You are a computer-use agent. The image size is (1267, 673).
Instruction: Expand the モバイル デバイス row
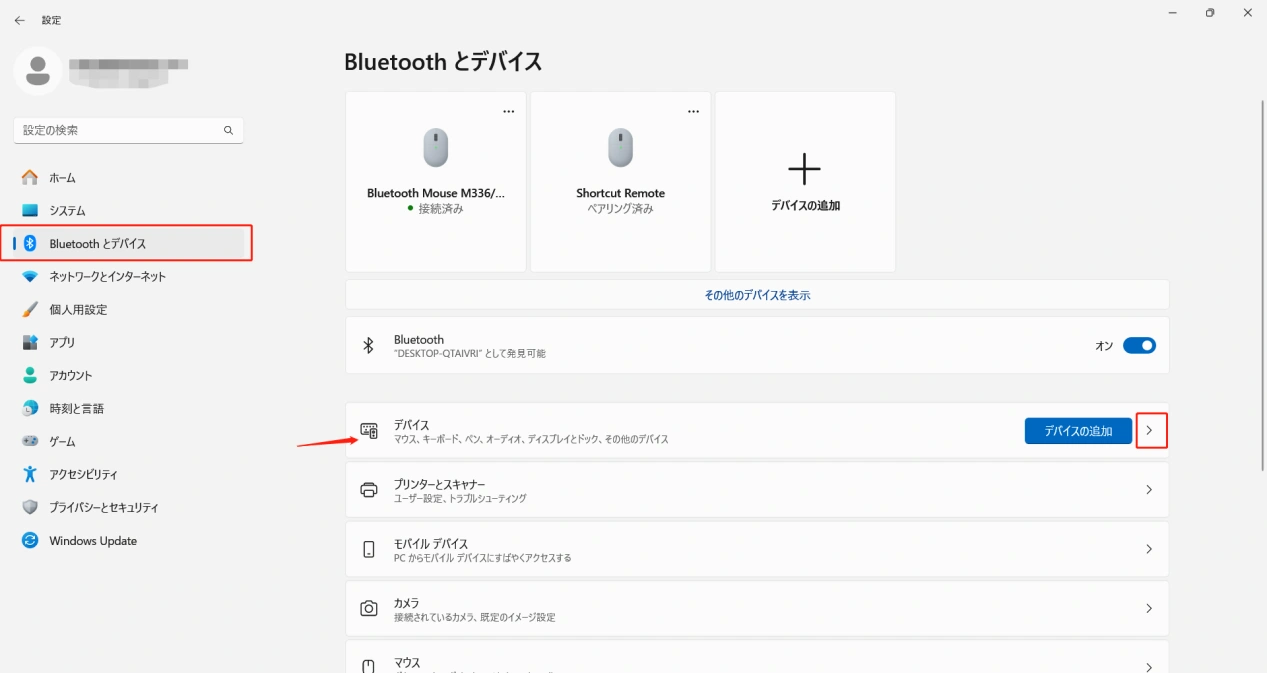1149,549
